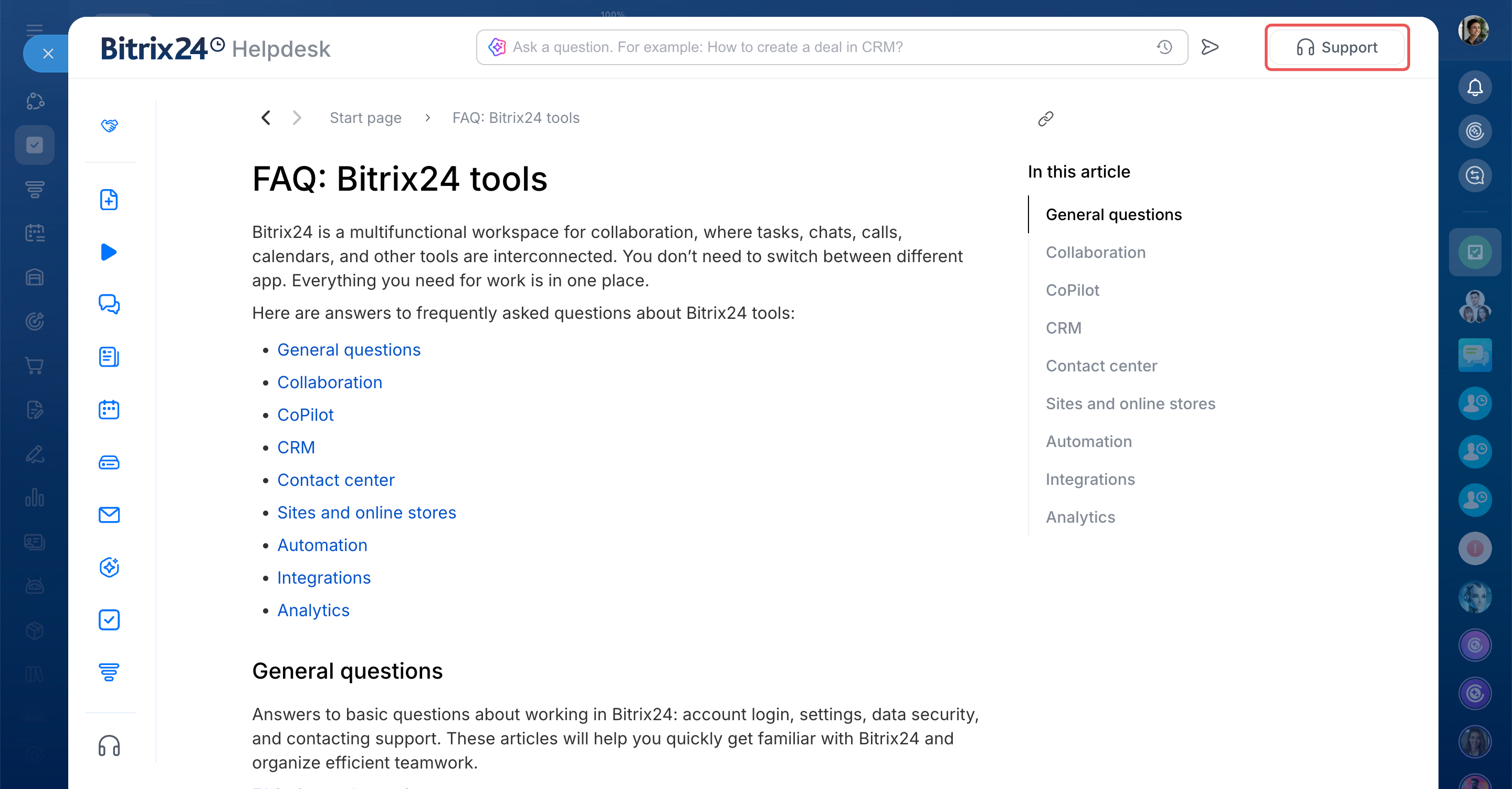Click the headphones icon at sidebar bottom
Viewport: 1512px width, 789px height.
tap(109, 745)
